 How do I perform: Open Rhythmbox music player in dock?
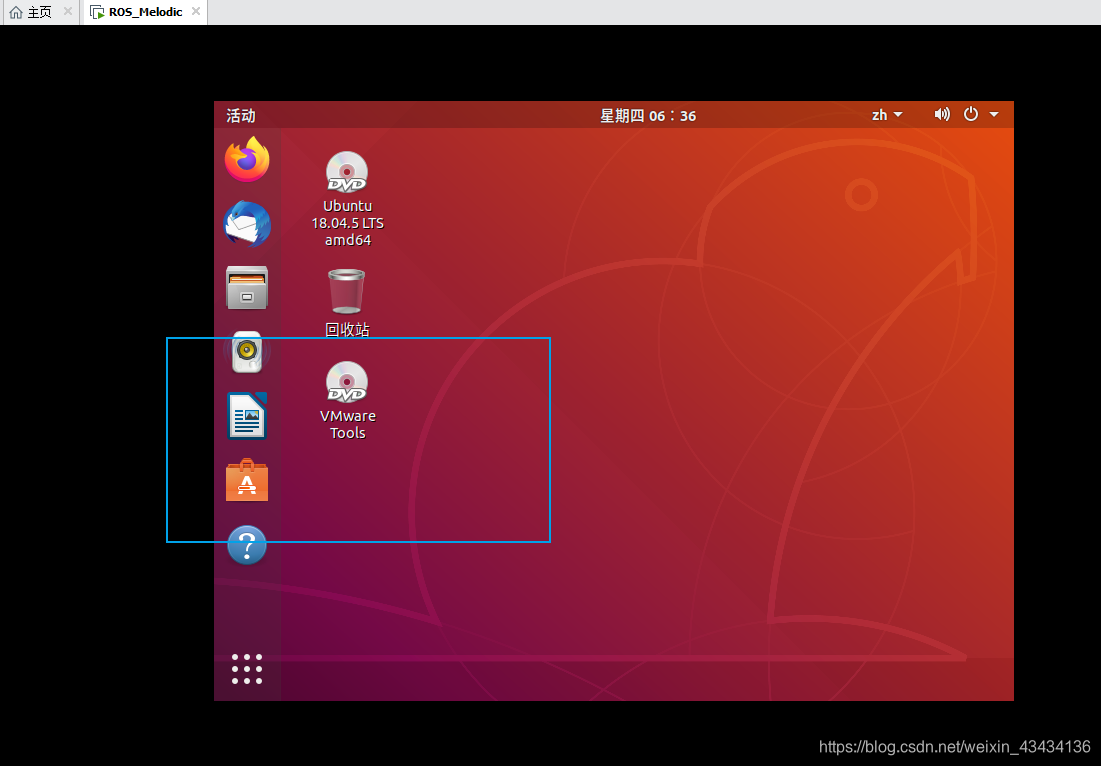coord(247,352)
